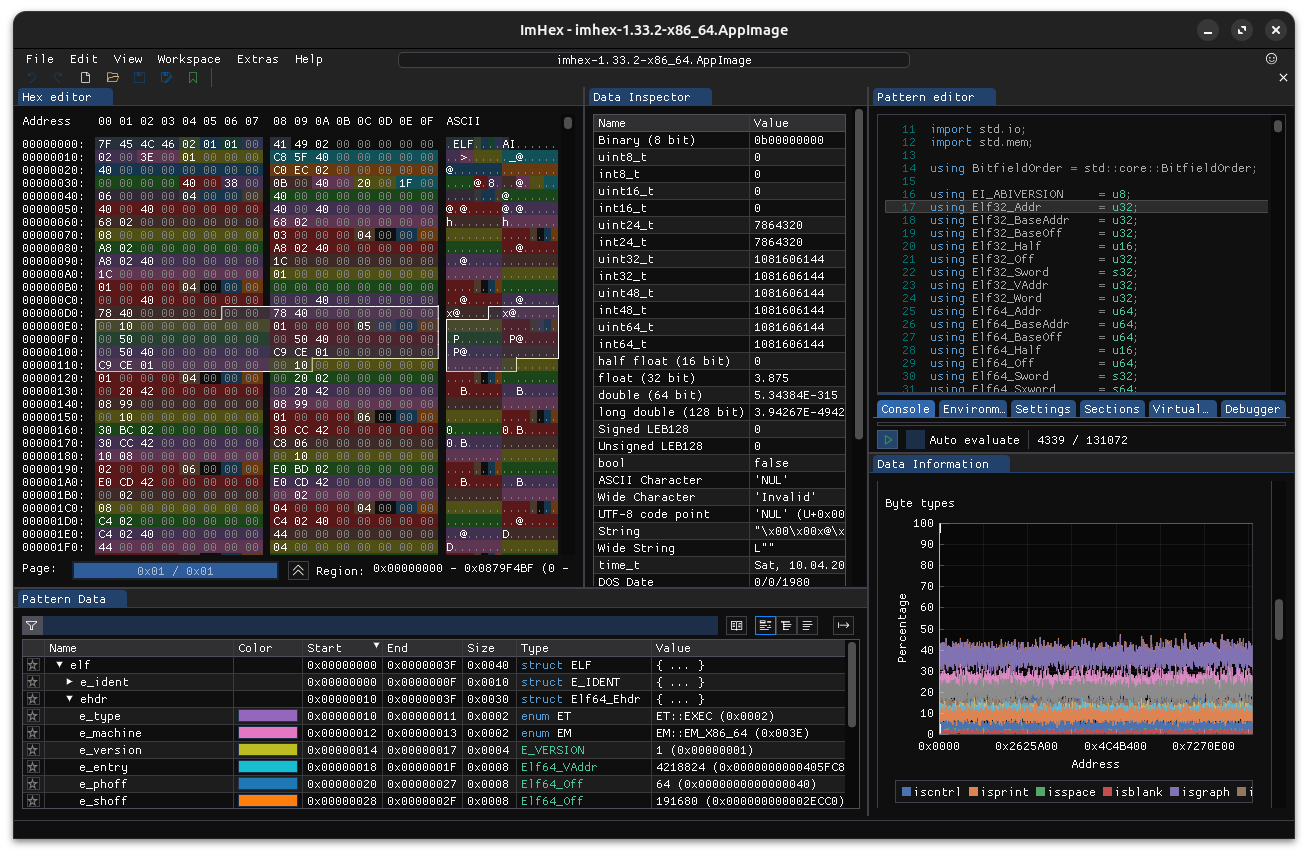Viewport: 1308px width, 855px height.
Task: Click the Save floppy disk icon
Action: pos(139,77)
